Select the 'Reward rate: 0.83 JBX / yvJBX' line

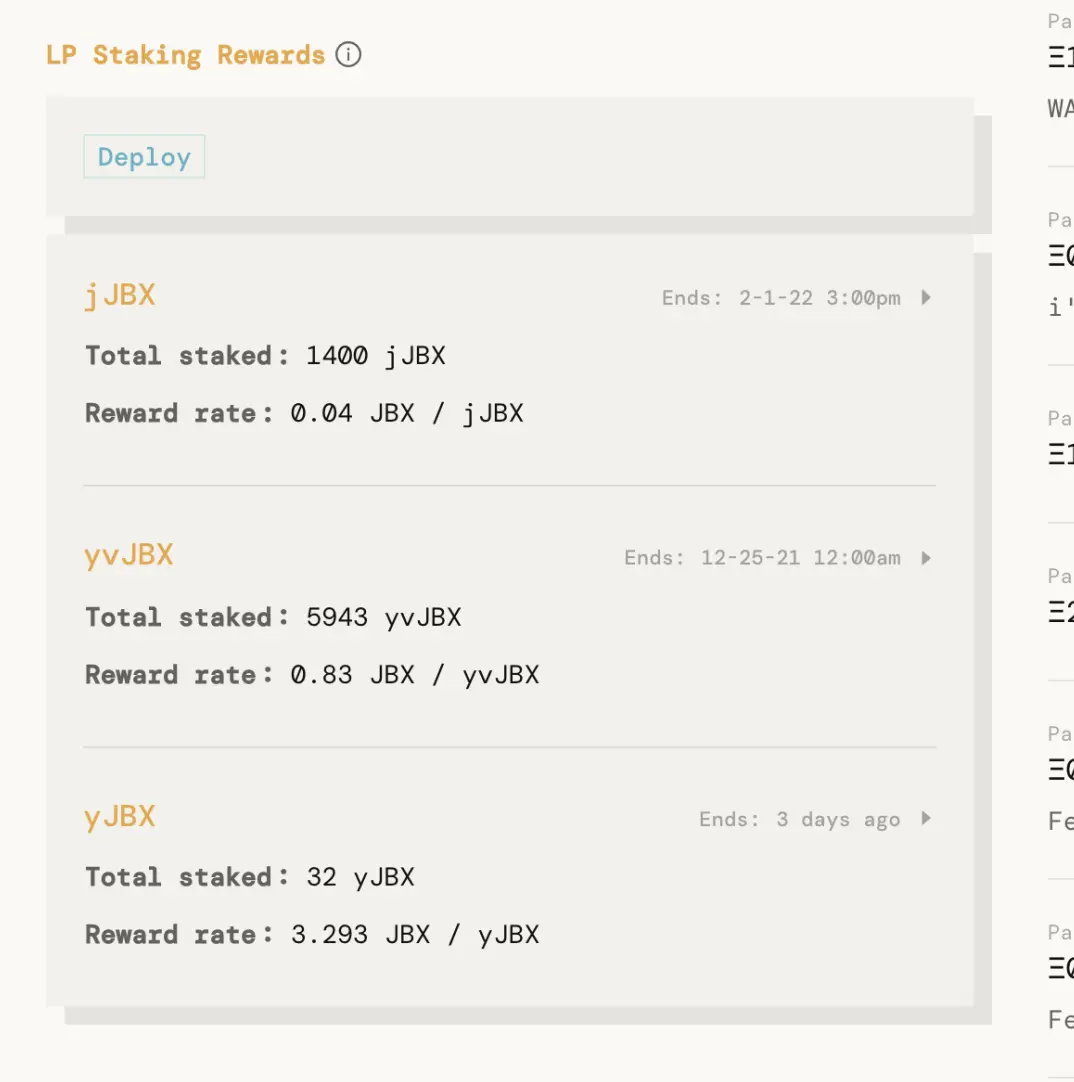pos(312,675)
